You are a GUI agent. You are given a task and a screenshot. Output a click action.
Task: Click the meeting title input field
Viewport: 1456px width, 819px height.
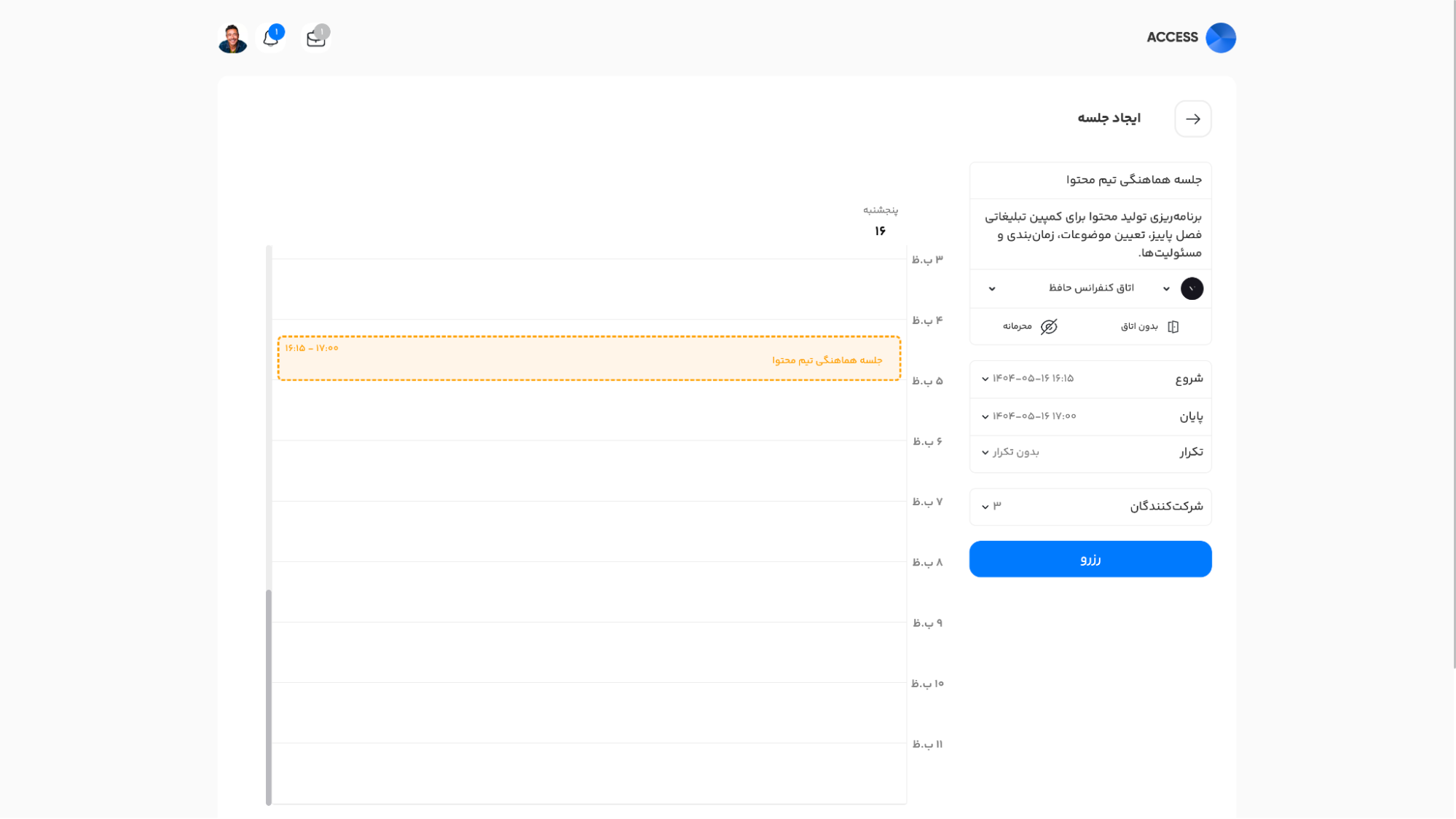1090,180
